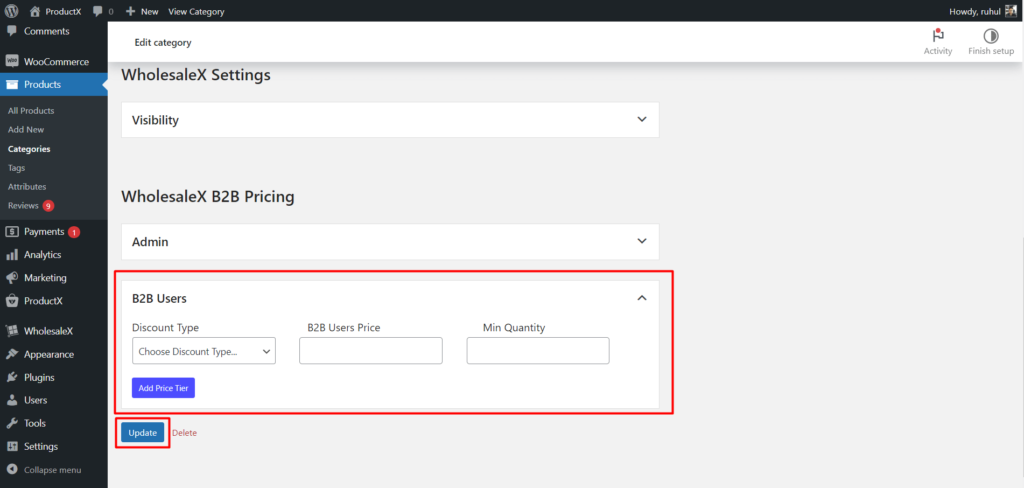Open WooCommerce menu
This screenshot has width=1024, height=488.
(54, 61)
